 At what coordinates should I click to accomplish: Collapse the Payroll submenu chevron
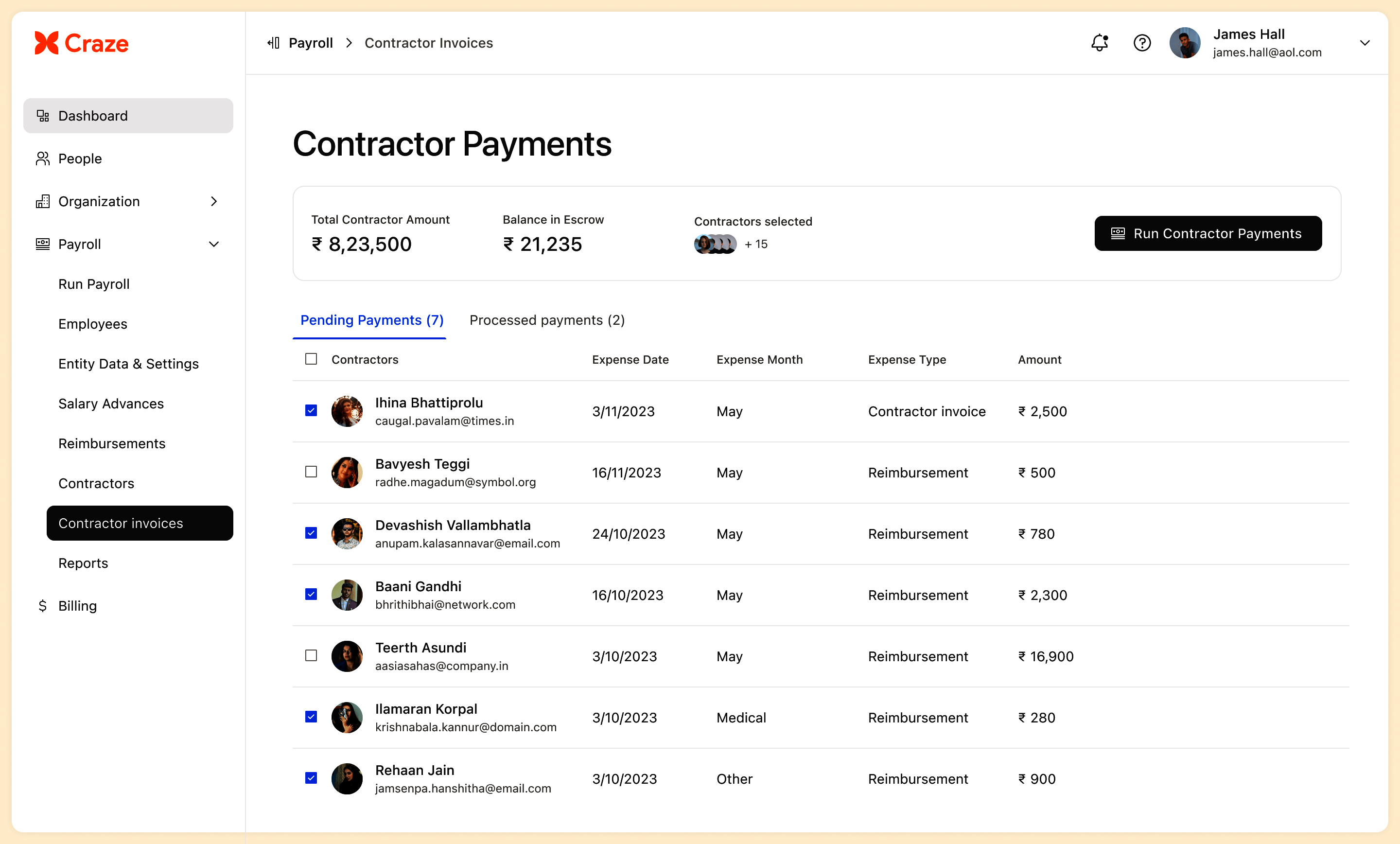click(x=213, y=245)
